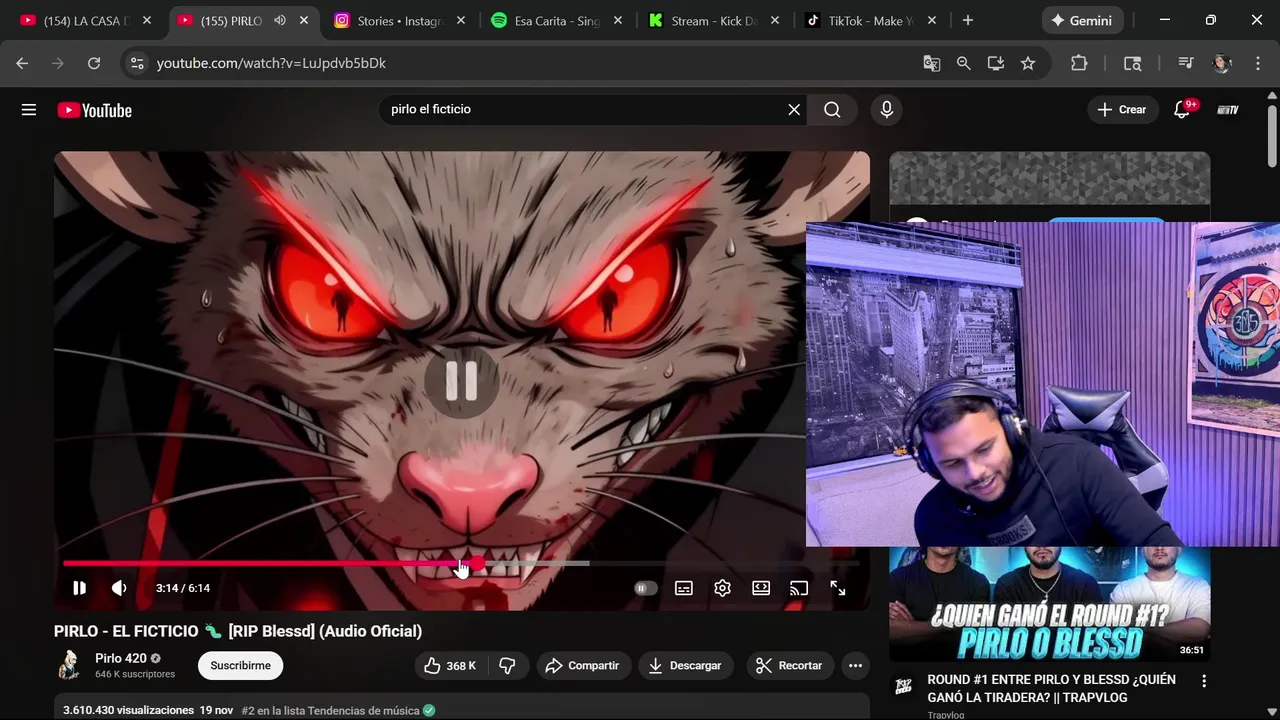Enter full screen mode

point(838,588)
